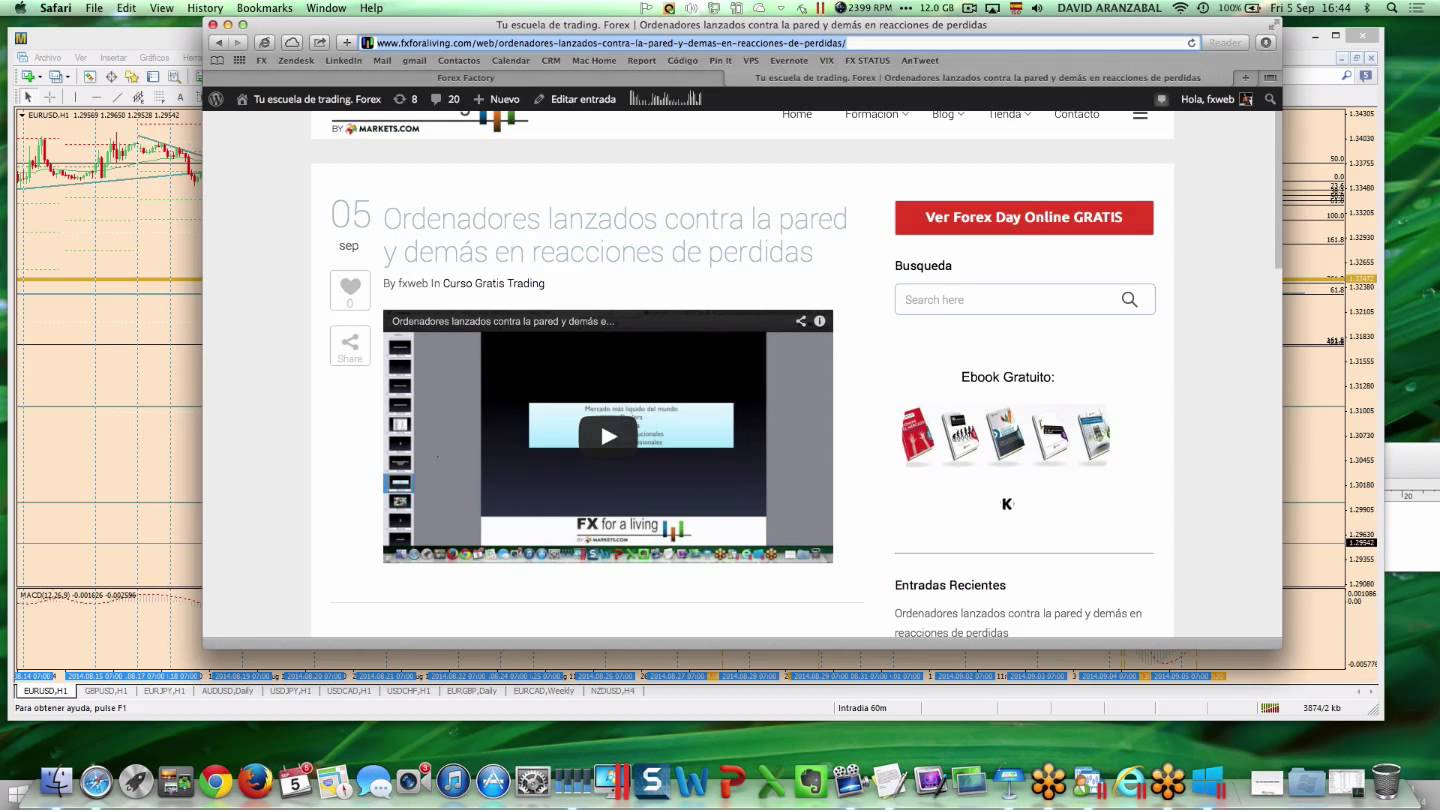Screen dimensions: 1440x810
Task: Click the video info icon
Action: 819,321
